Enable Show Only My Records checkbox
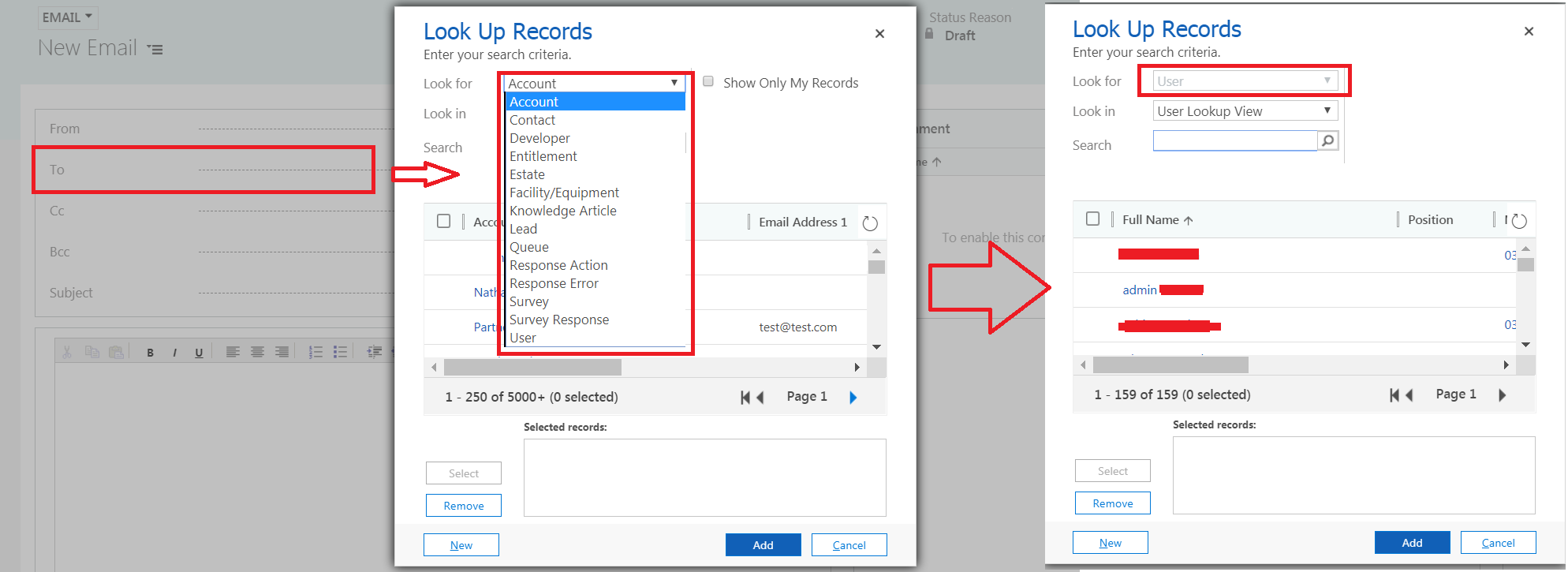The image size is (1568, 572). (708, 81)
